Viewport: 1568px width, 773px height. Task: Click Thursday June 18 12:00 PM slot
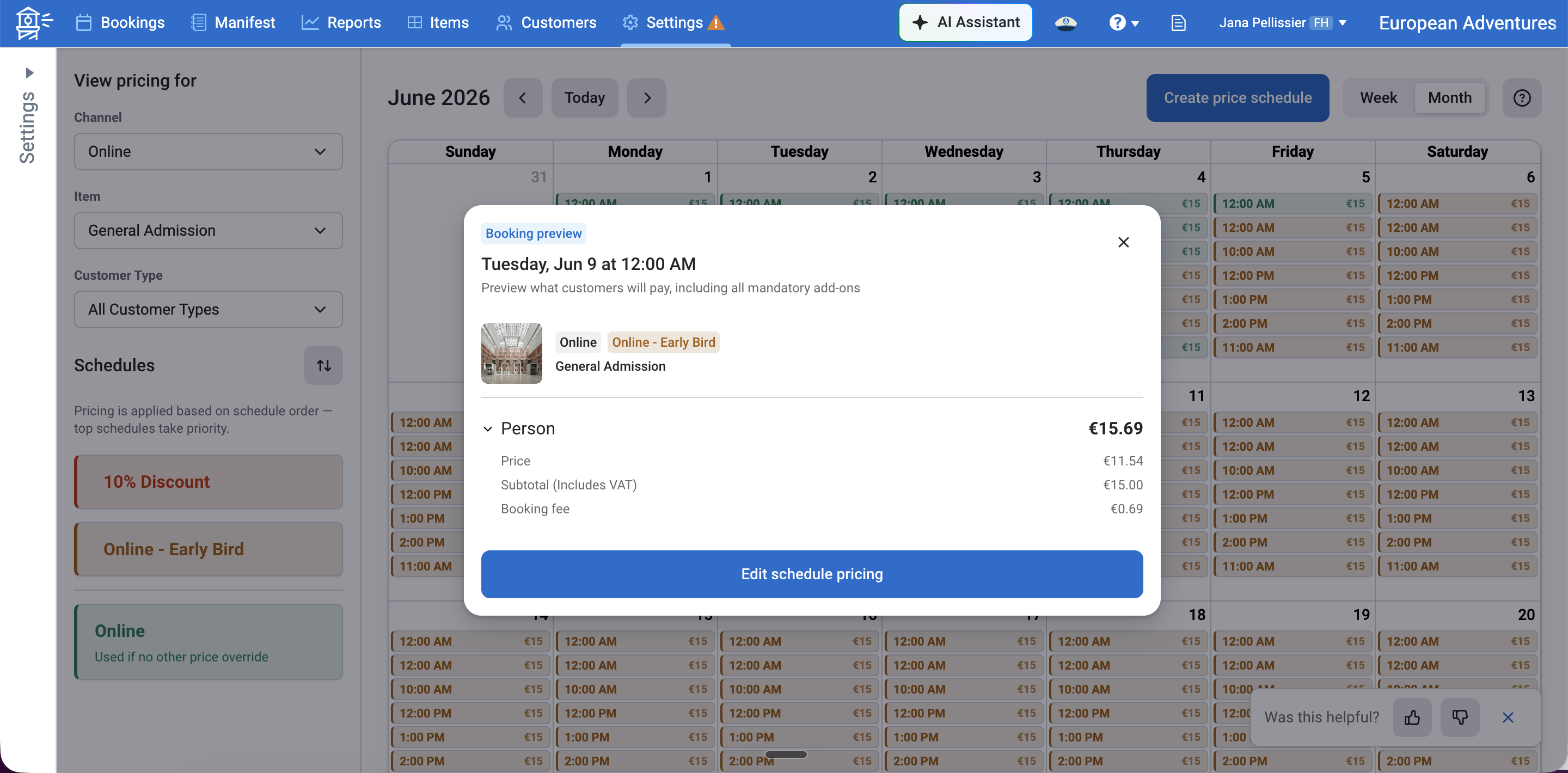(x=1128, y=713)
